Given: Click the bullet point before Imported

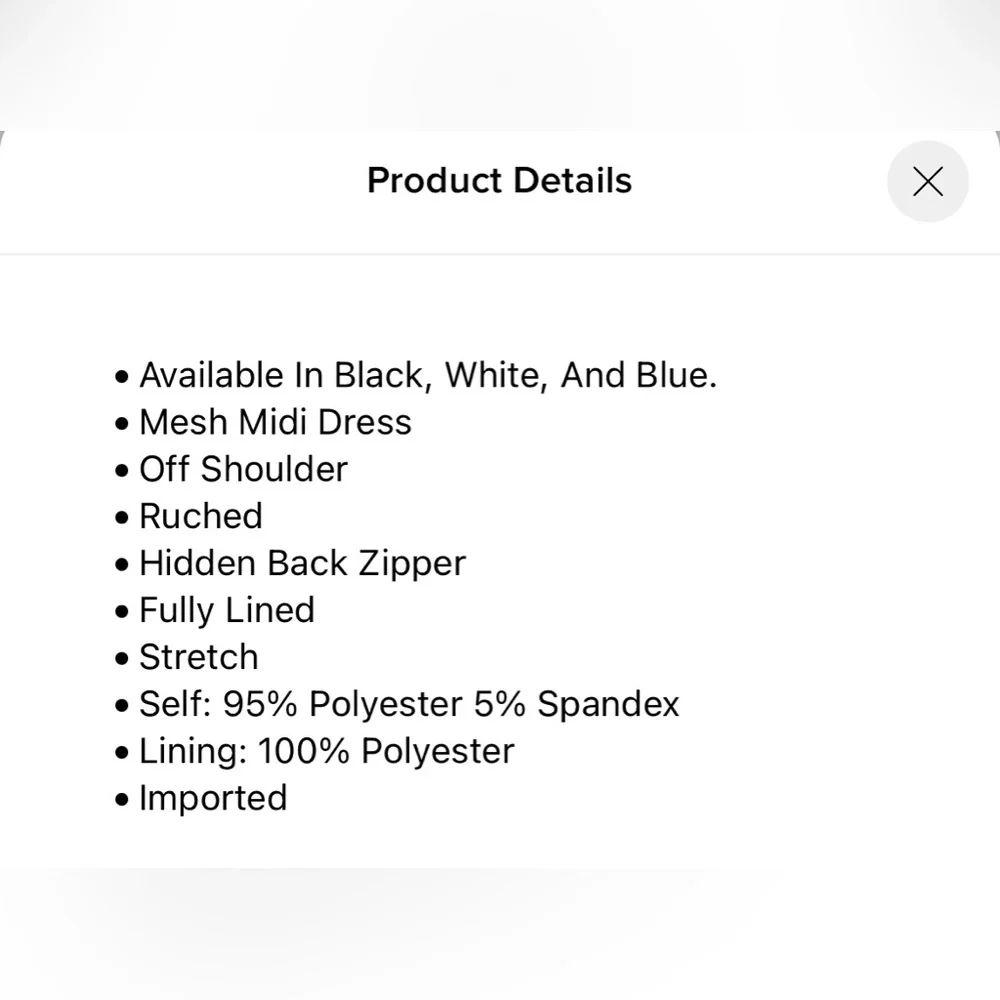Looking at the screenshot, I should 122,800.
